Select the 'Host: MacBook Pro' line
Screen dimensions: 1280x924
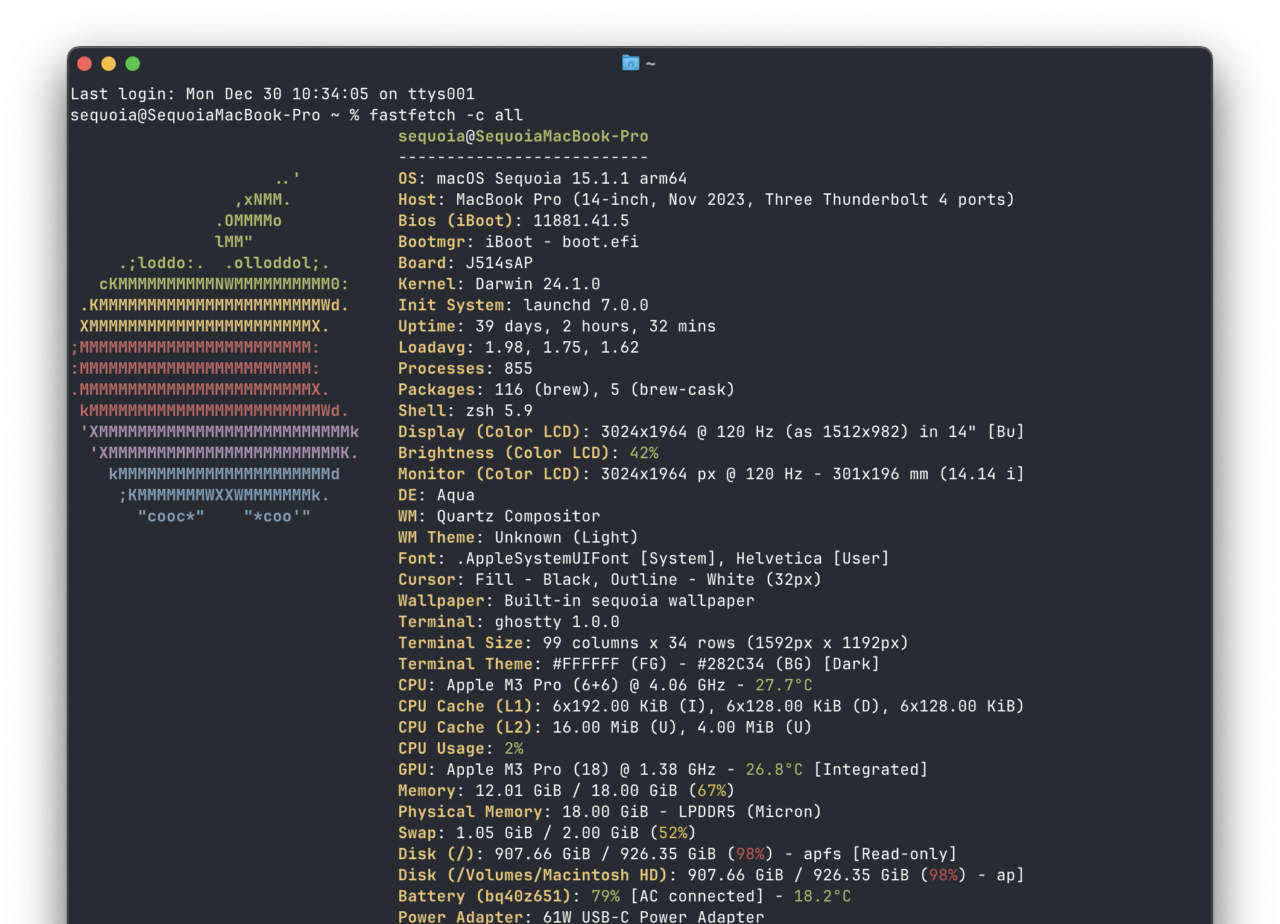click(x=706, y=200)
